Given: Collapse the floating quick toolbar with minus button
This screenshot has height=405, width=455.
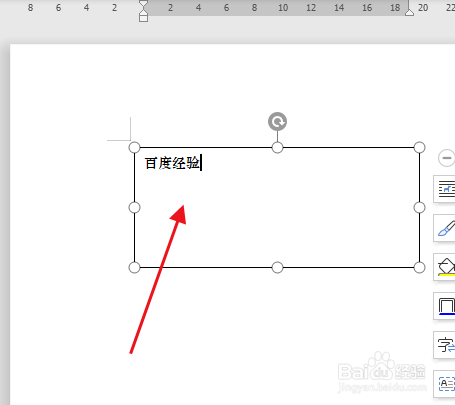Looking at the screenshot, I should tap(447, 158).
